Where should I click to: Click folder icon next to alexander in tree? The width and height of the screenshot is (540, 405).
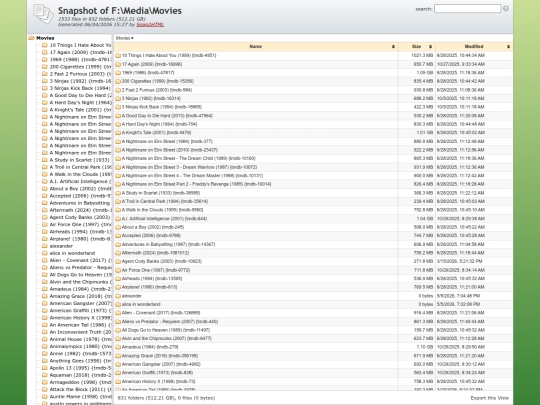click(x=45, y=246)
